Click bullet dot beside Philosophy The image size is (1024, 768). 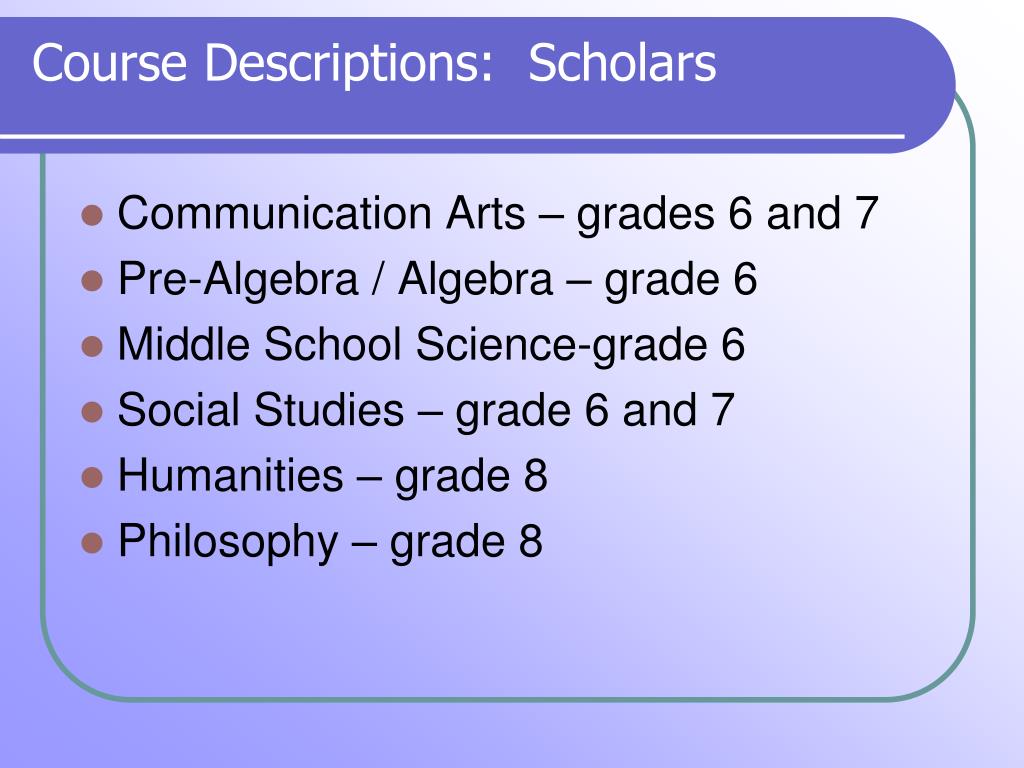click(x=92, y=543)
